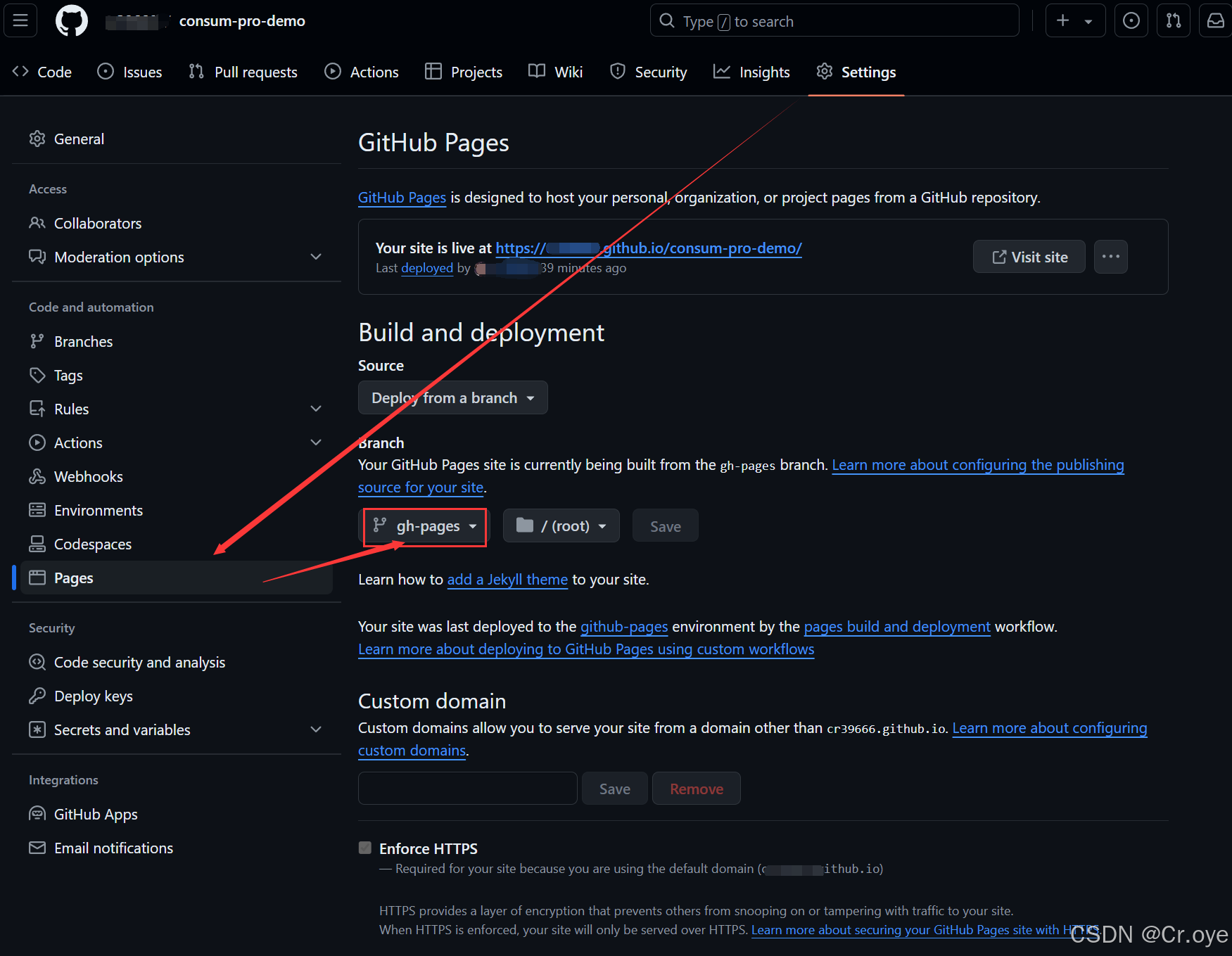Open Branches settings in sidebar
This screenshot has width=1232, height=956.
(176, 342)
